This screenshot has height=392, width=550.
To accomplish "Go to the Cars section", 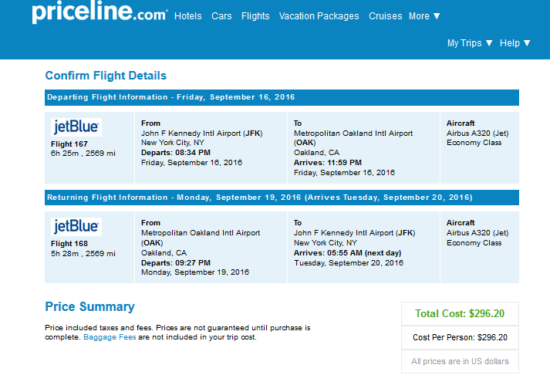I will tap(221, 16).
